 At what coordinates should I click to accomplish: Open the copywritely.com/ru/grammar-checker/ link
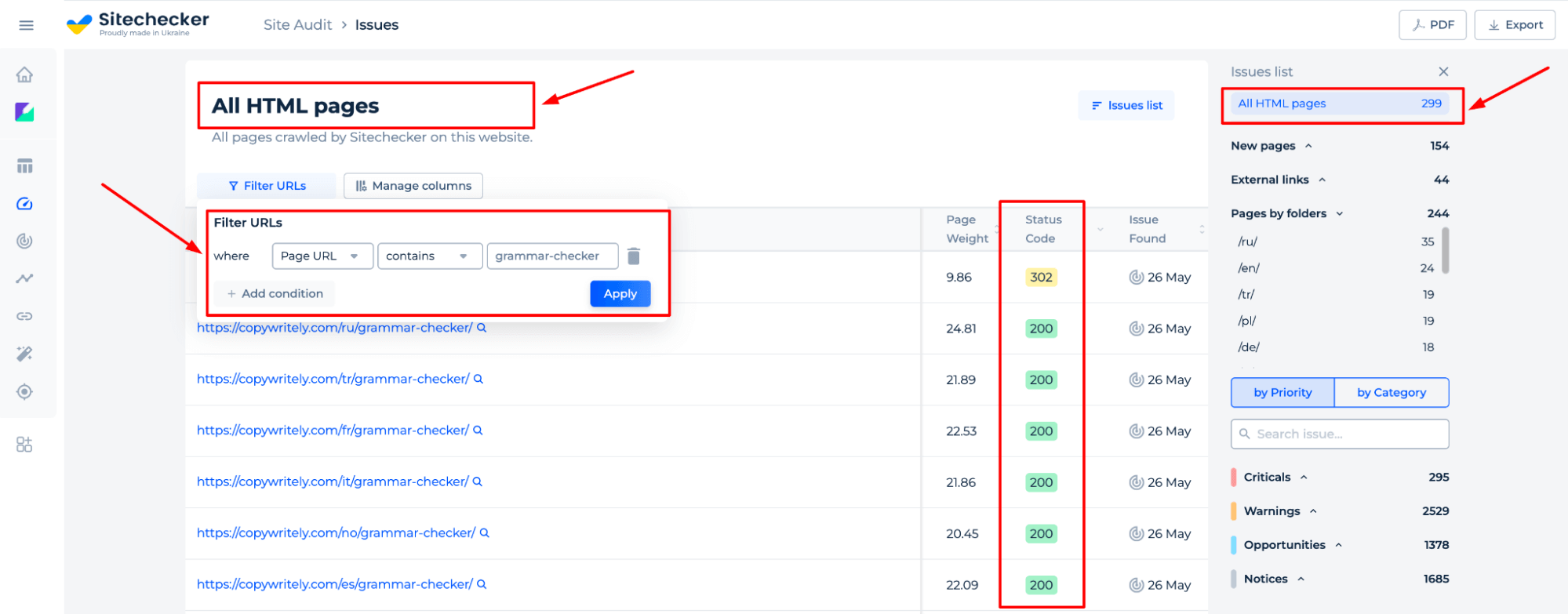click(335, 328)
